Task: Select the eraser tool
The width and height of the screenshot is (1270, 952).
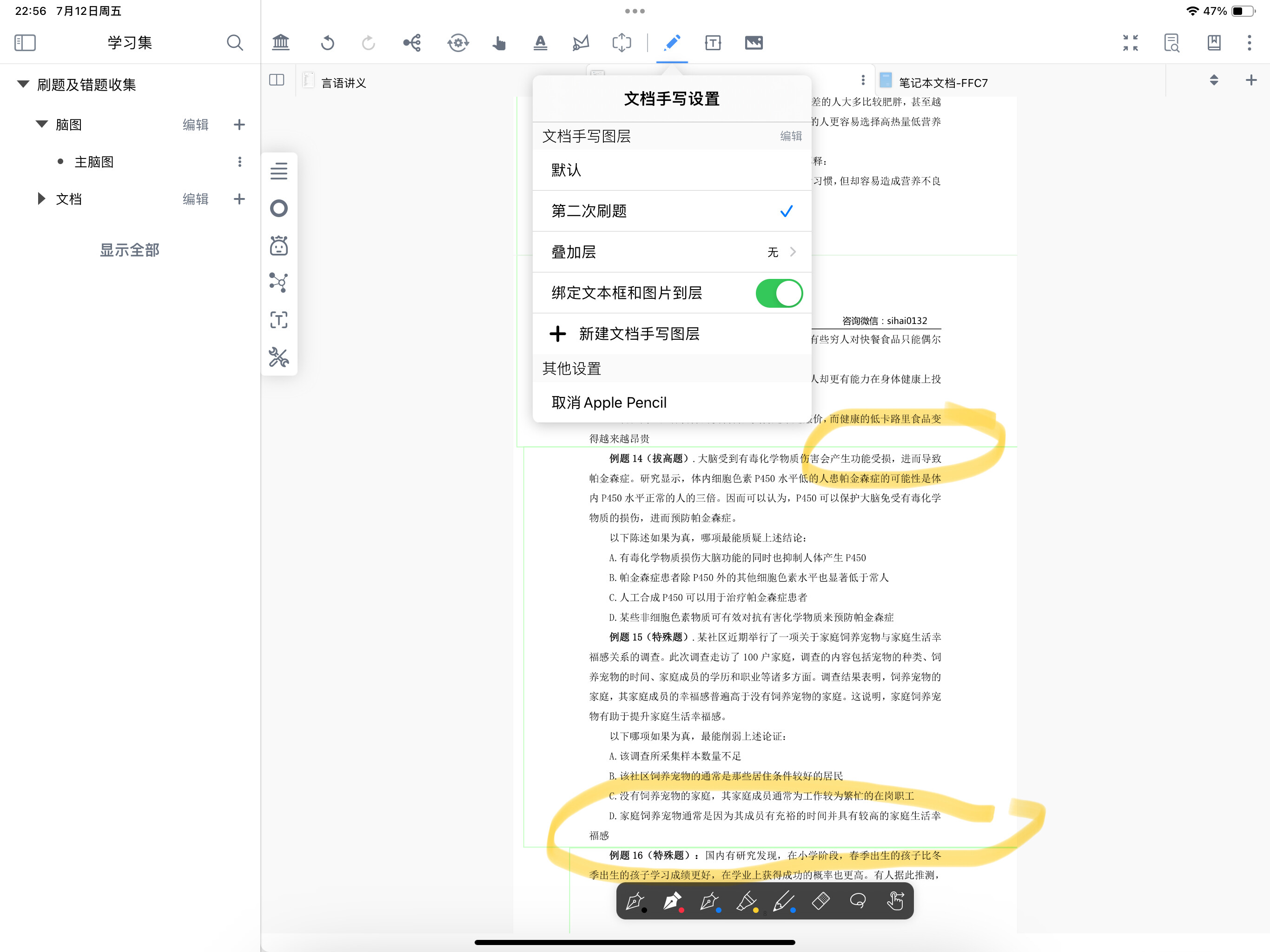Action: click(x=820, y=900)
